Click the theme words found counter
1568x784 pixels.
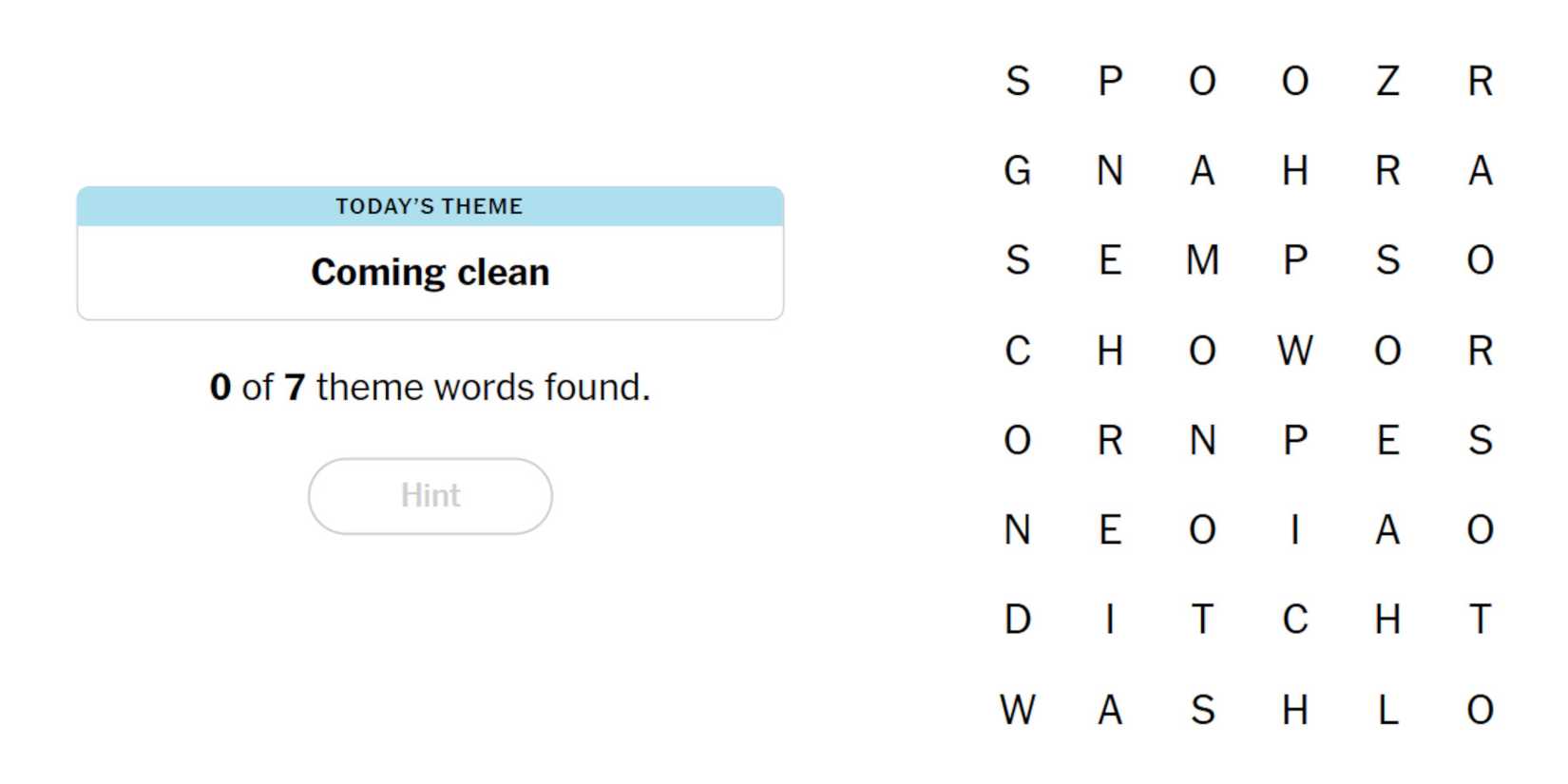point(430,388)
